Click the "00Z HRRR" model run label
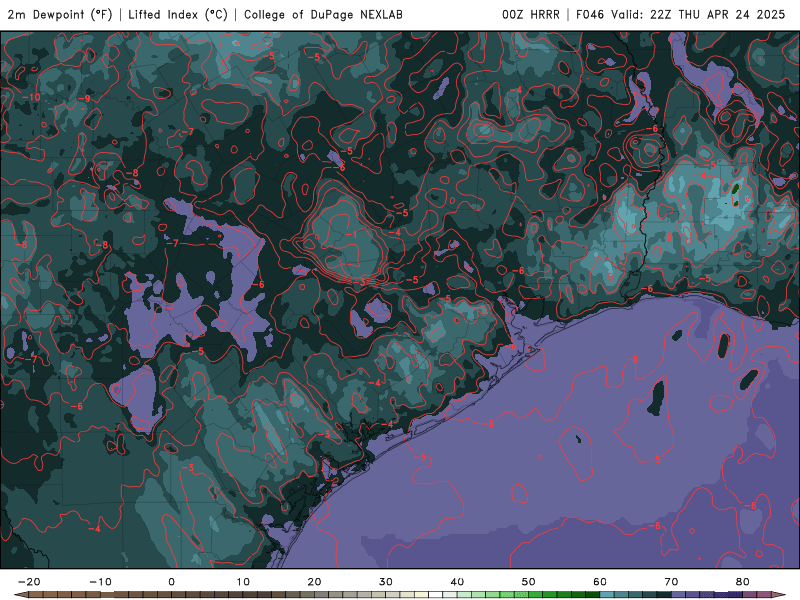 531,14
